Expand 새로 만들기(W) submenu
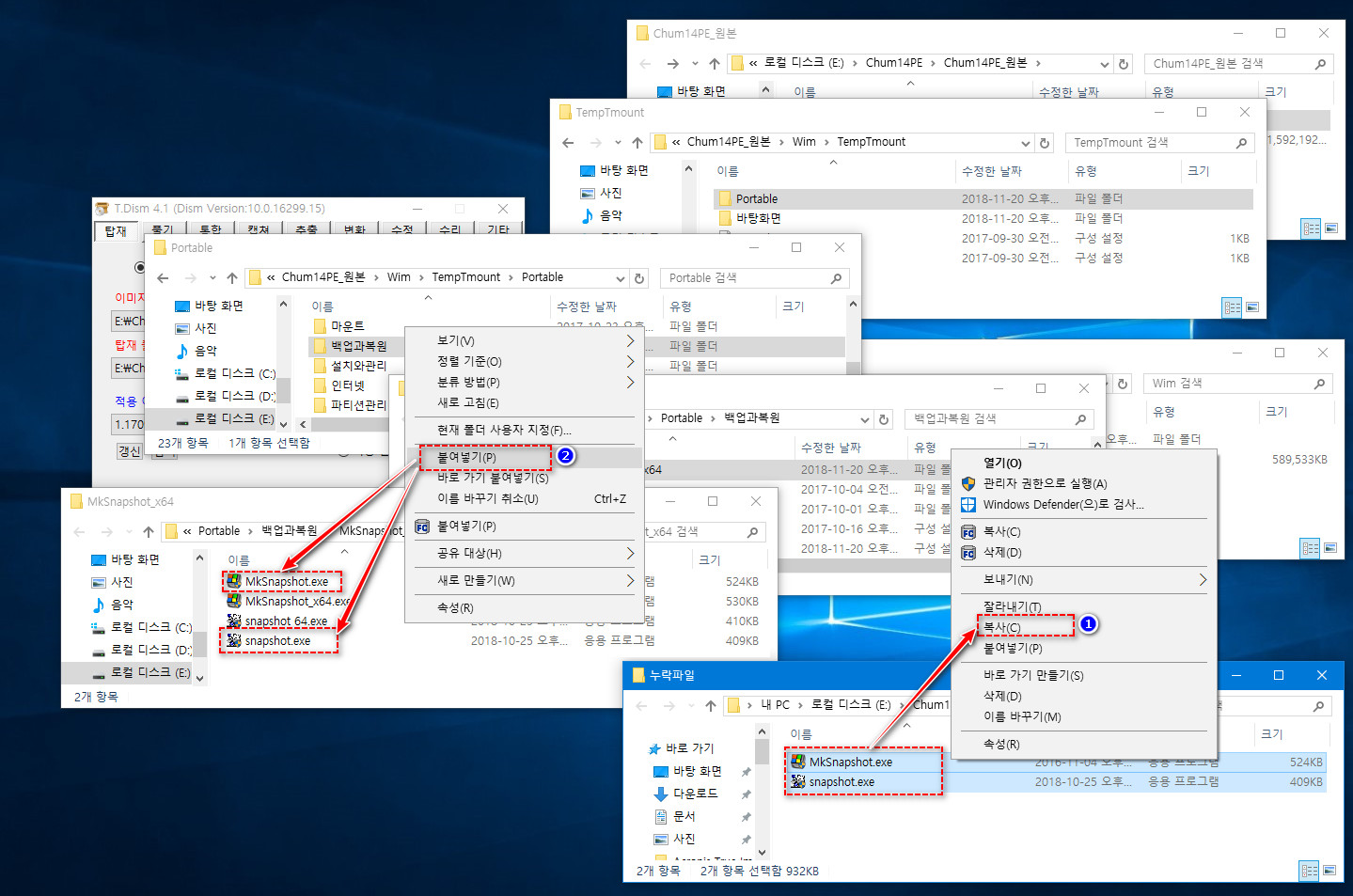This screenshot has width=1353, height=896. (630, 580)
